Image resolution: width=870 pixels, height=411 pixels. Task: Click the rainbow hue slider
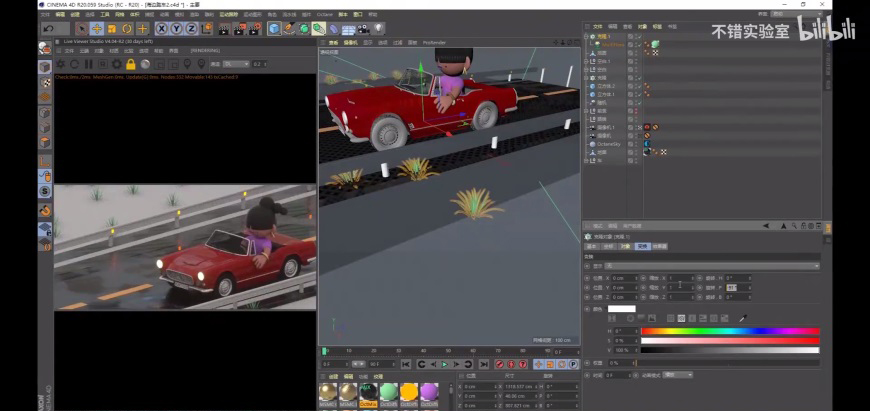point(730,331)
